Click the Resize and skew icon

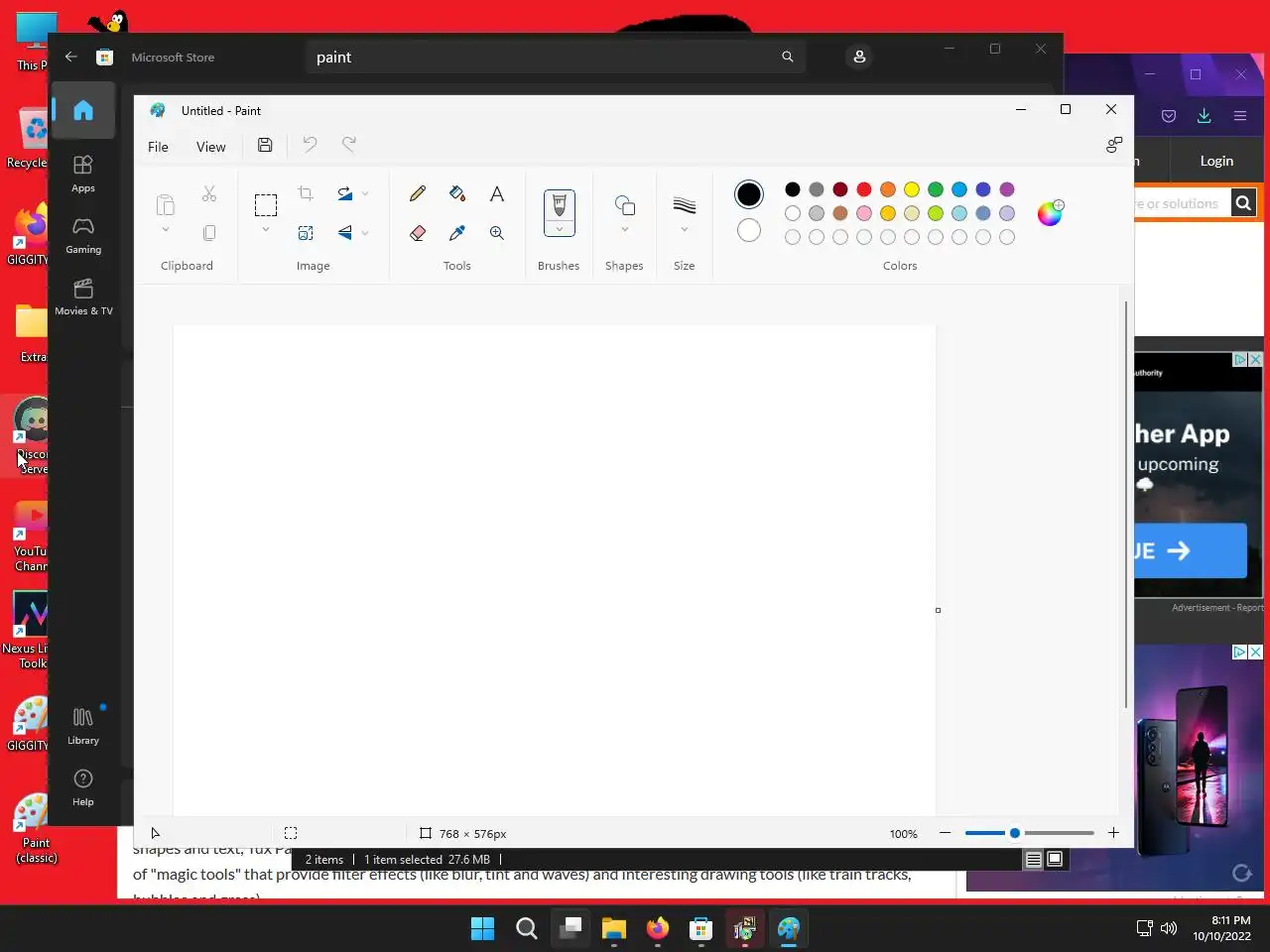pos(306,233)
